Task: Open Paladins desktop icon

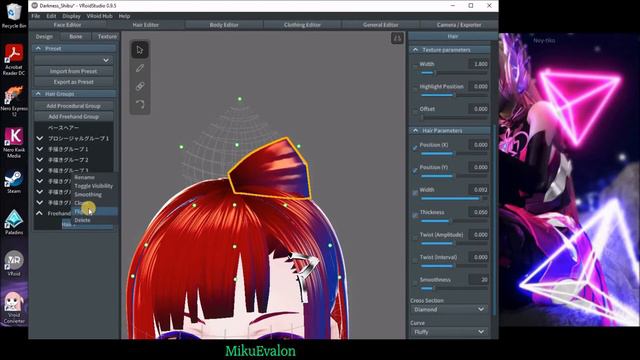Action: pyautogui.click(x=14, y=222)
